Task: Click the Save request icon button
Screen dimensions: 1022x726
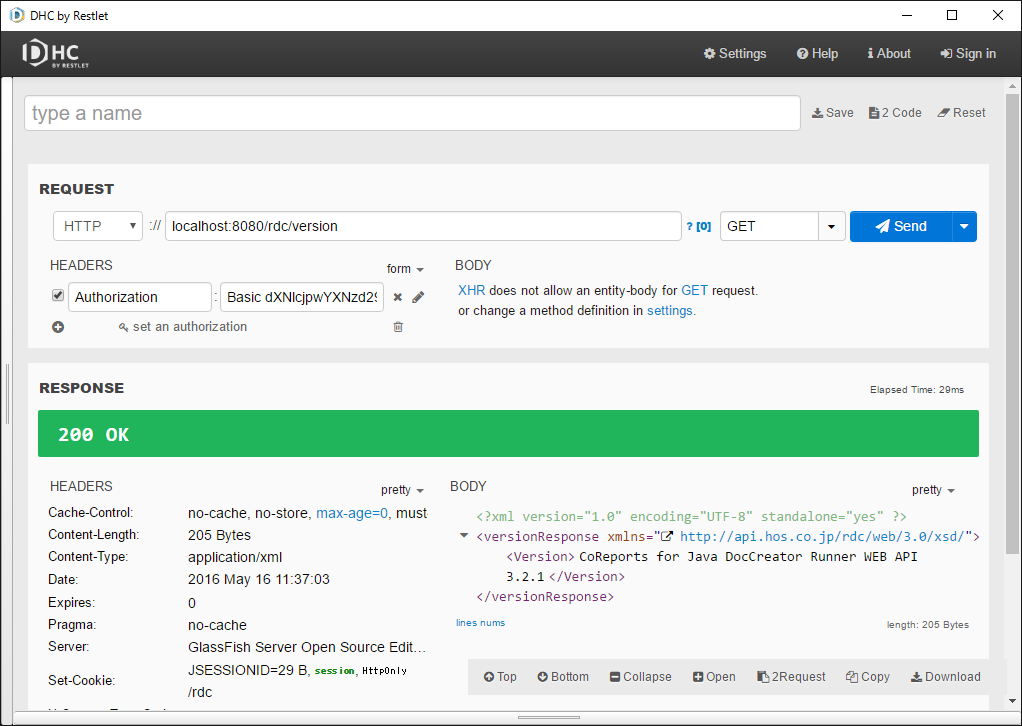Action: click(832, 113)
